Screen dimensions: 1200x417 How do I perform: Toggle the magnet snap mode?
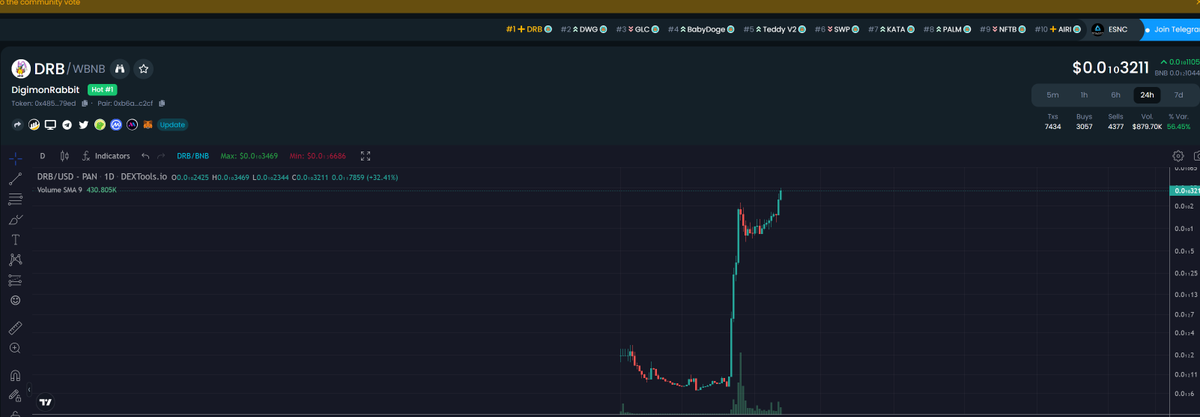click(x=15, y=376)
